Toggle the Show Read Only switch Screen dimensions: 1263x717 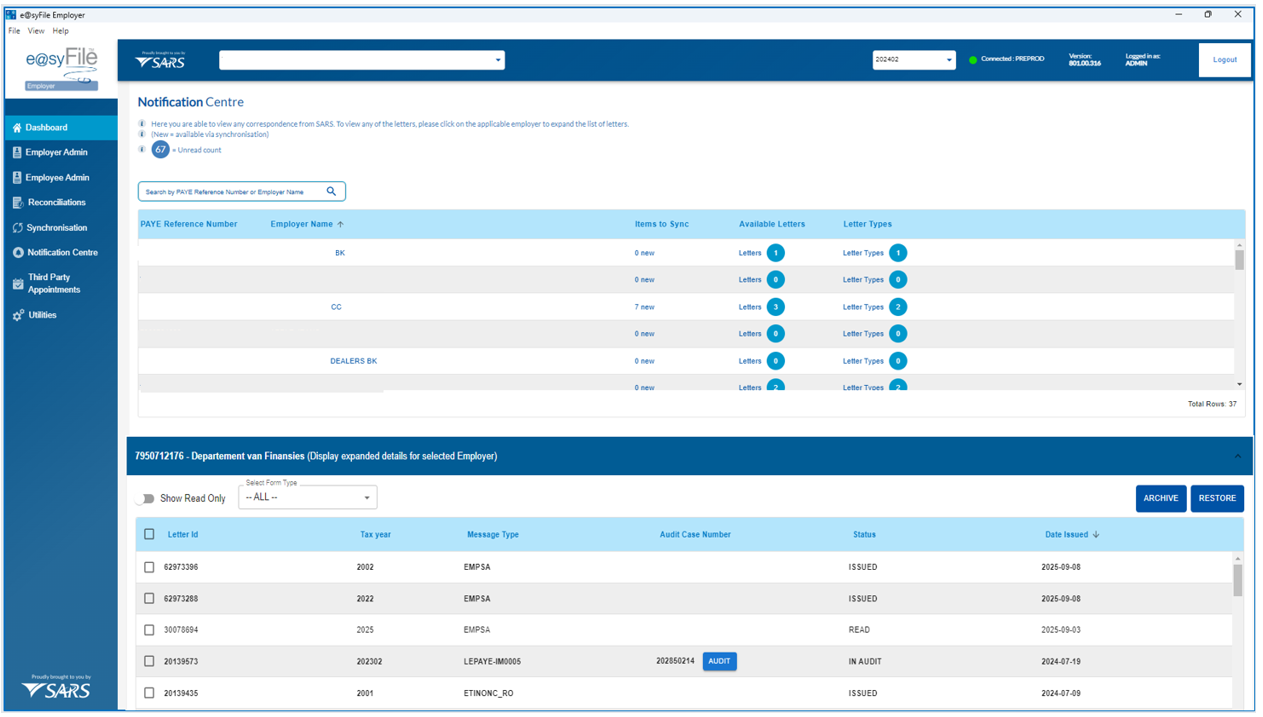tap(147, 498)
